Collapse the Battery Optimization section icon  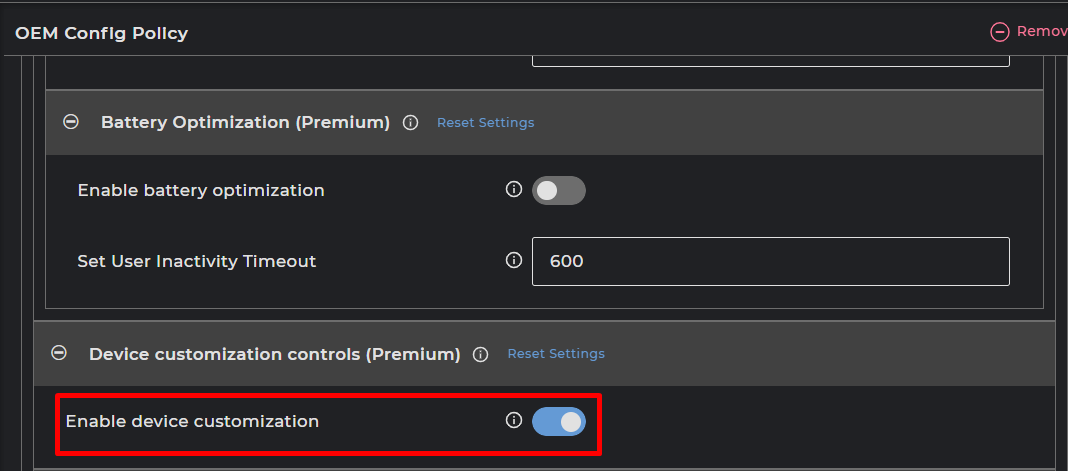click(x=71, y=122)
